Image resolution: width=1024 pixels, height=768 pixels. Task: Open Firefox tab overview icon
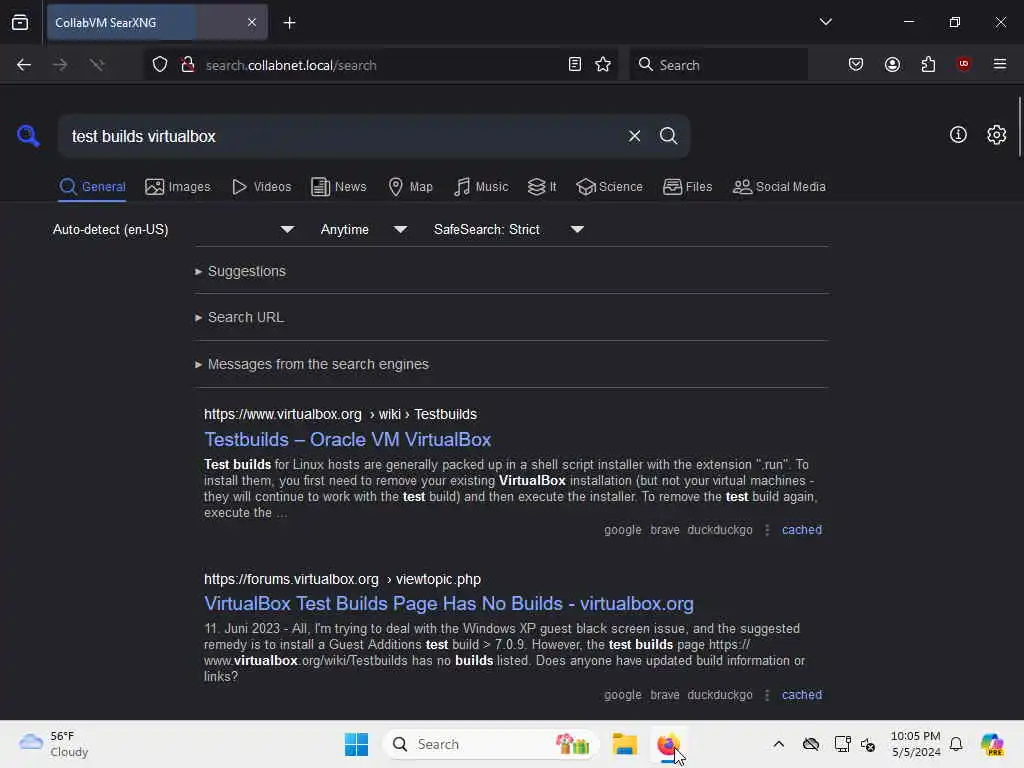pos(20,23)
